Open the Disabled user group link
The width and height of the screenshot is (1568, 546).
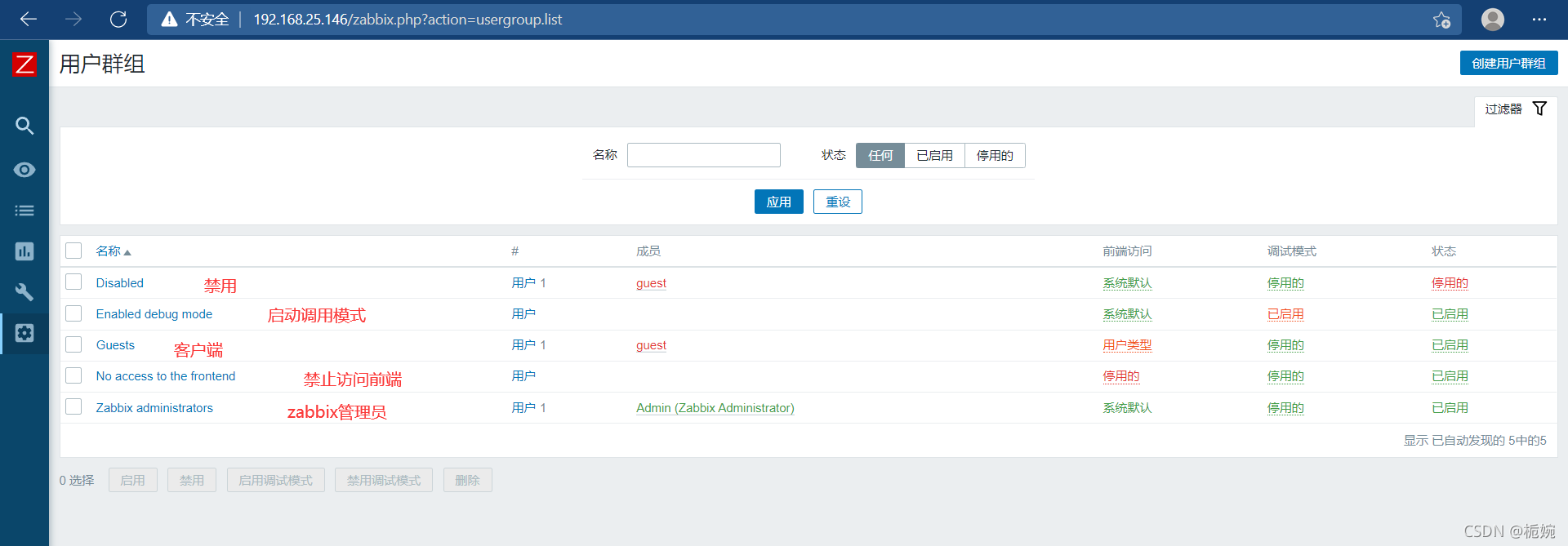click(x=120, y=283)
